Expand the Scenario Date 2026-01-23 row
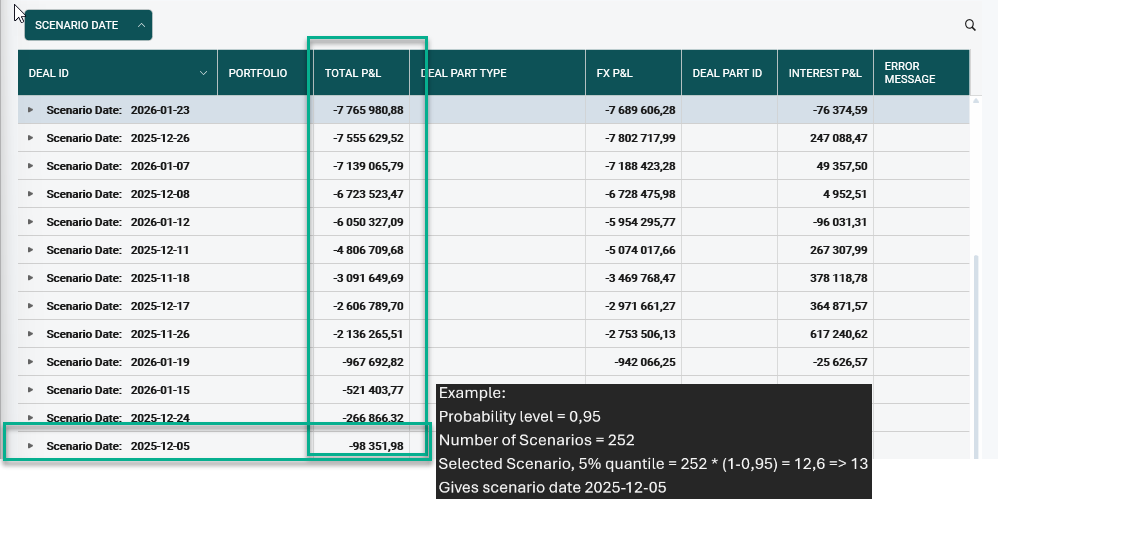Image resolution: width=1141 pixels, height=546 pixels. (x=30, y=110)
